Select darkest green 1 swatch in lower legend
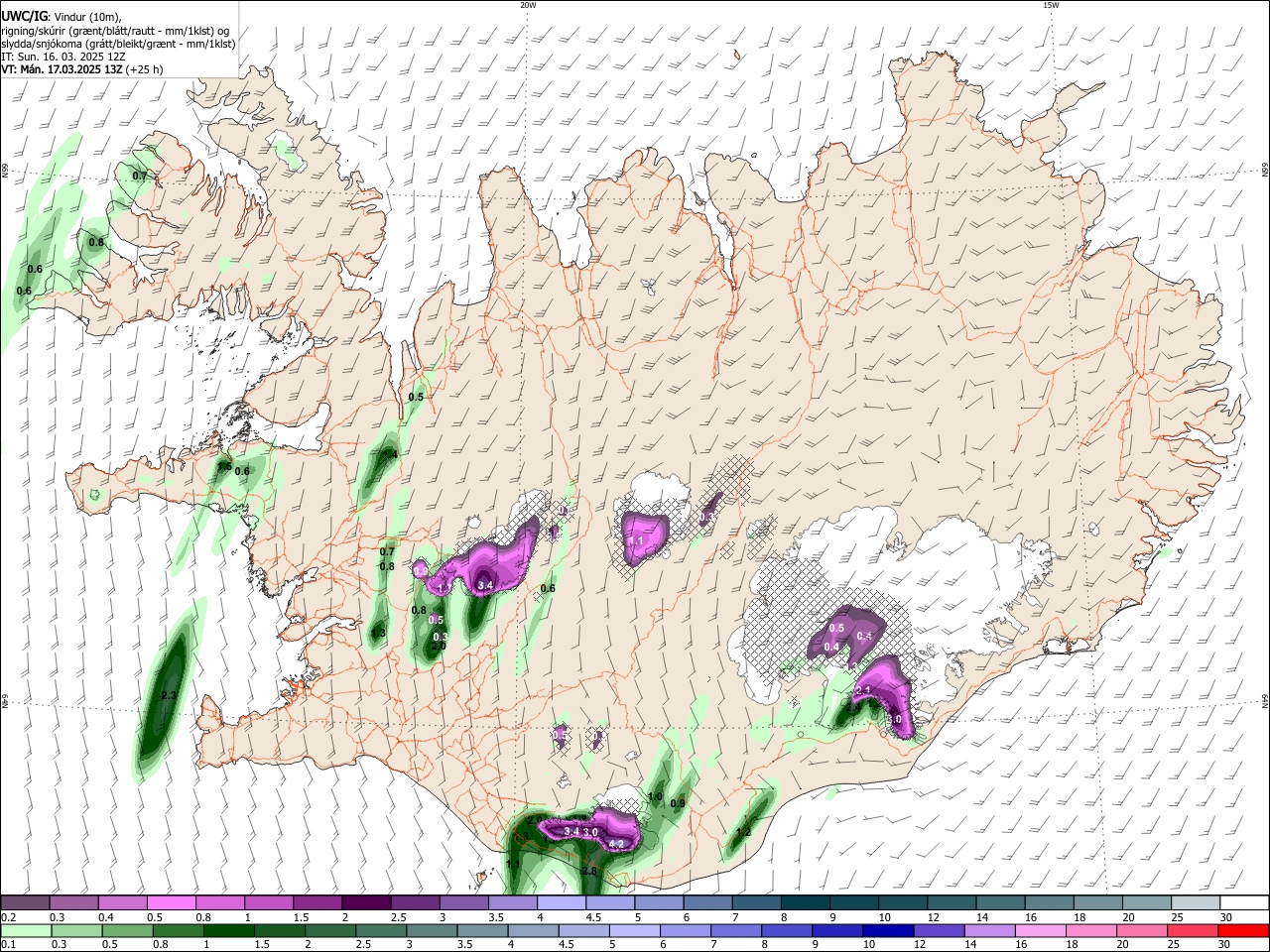The height and width of the screenshot is (952, 1270). click(x=227, y=930)
